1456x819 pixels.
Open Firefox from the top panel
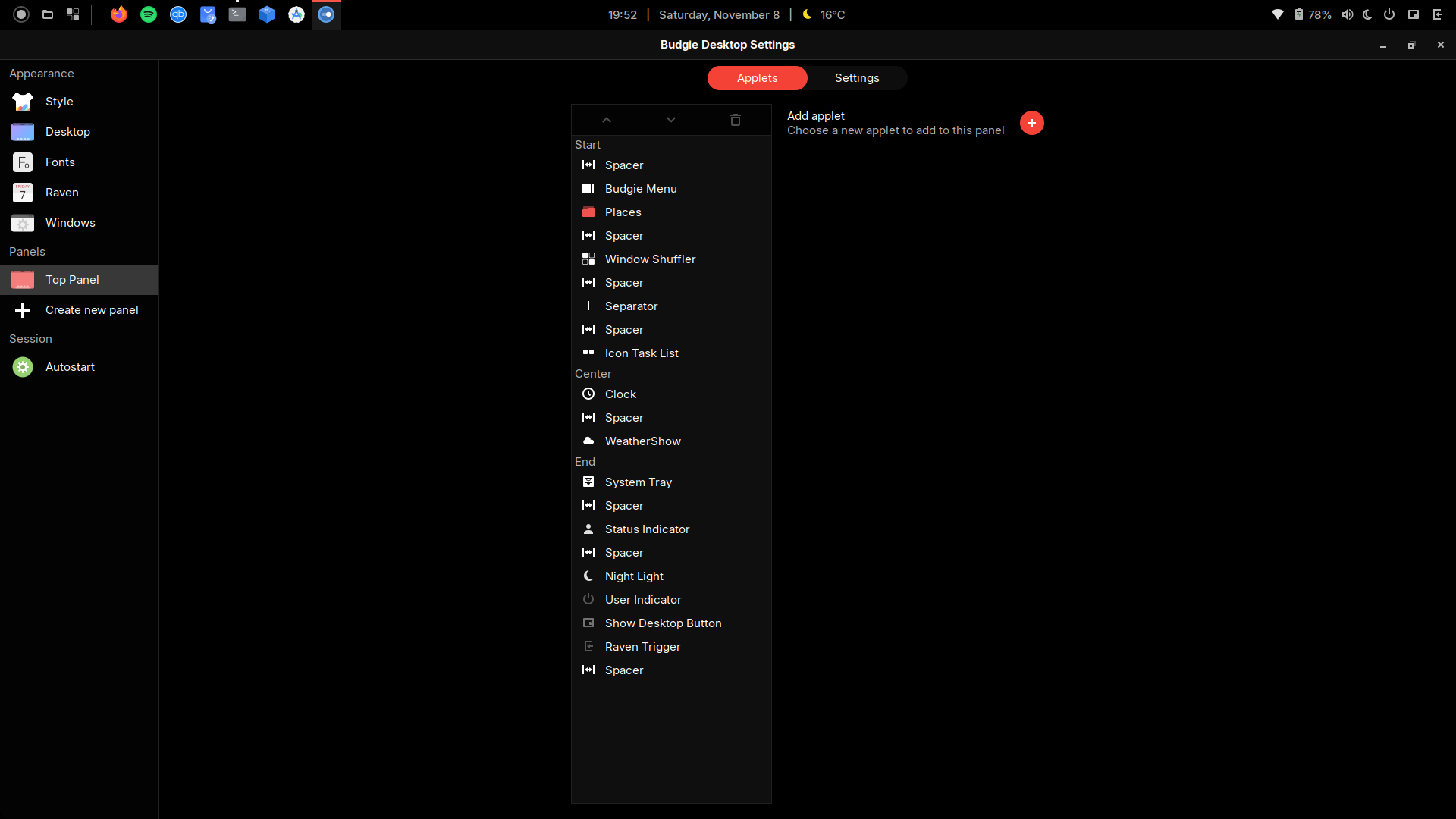[x=119, y=14]
